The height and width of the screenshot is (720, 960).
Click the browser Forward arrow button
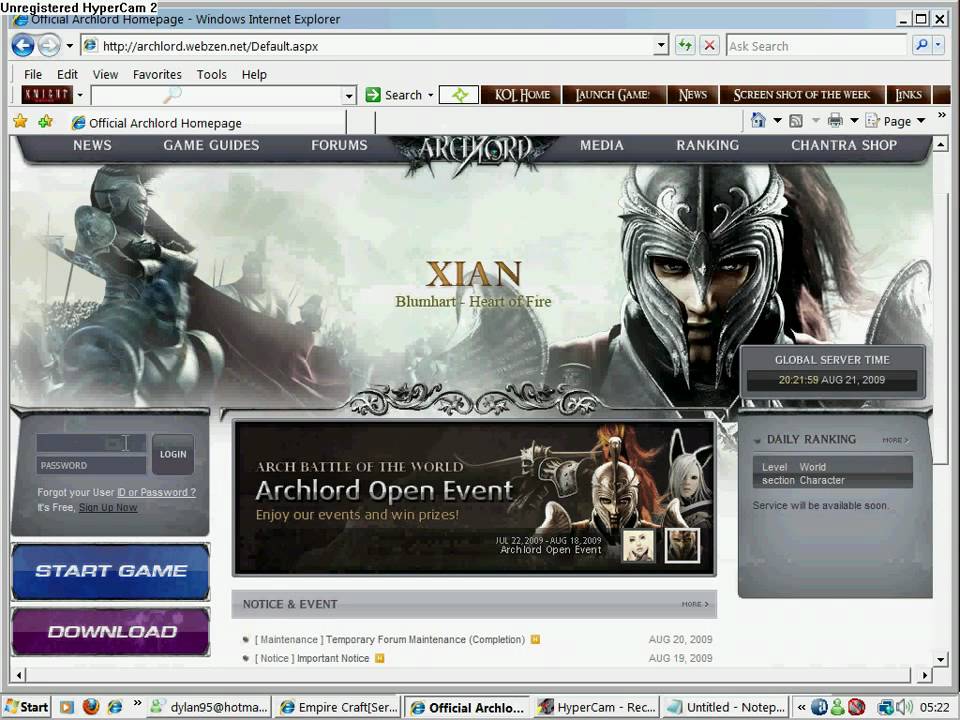(x=49, y=45)
